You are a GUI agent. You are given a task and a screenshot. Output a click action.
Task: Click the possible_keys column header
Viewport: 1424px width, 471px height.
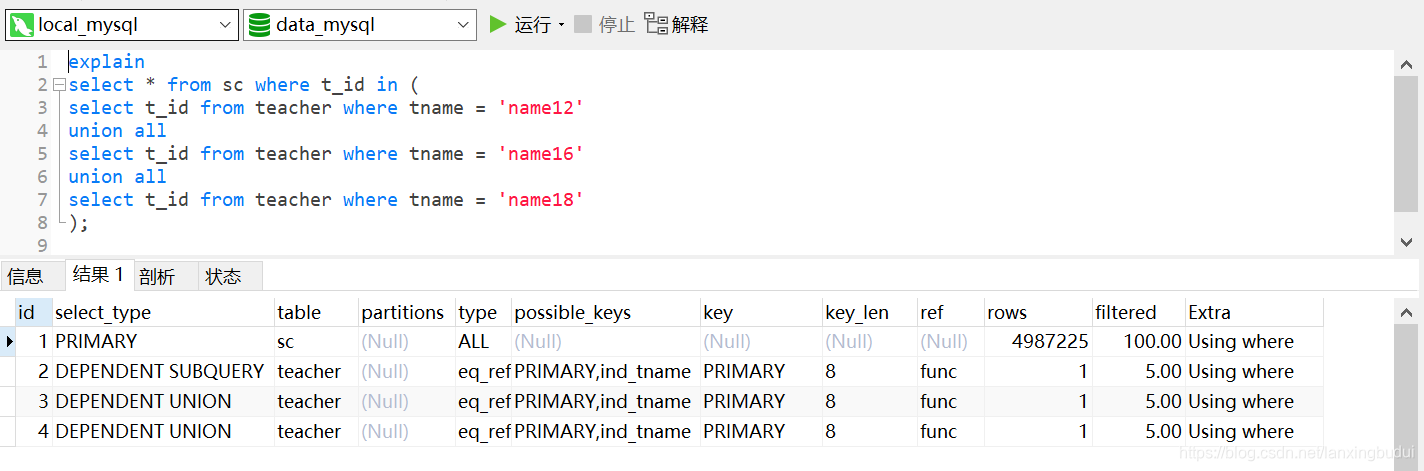[x=606, y=312]
